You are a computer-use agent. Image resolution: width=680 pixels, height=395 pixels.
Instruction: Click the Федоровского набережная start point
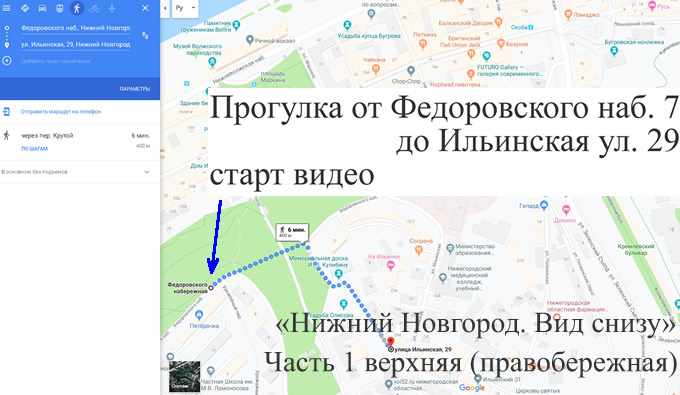[x=211, y=287]
